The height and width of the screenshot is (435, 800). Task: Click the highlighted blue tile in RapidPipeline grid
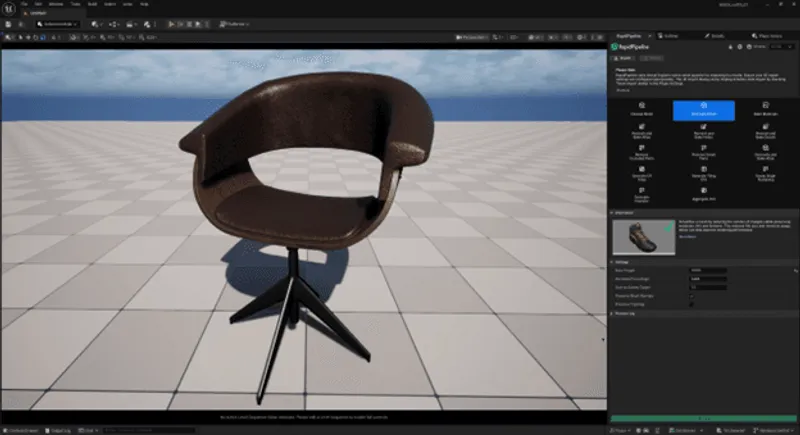click(x=703, y=110)
